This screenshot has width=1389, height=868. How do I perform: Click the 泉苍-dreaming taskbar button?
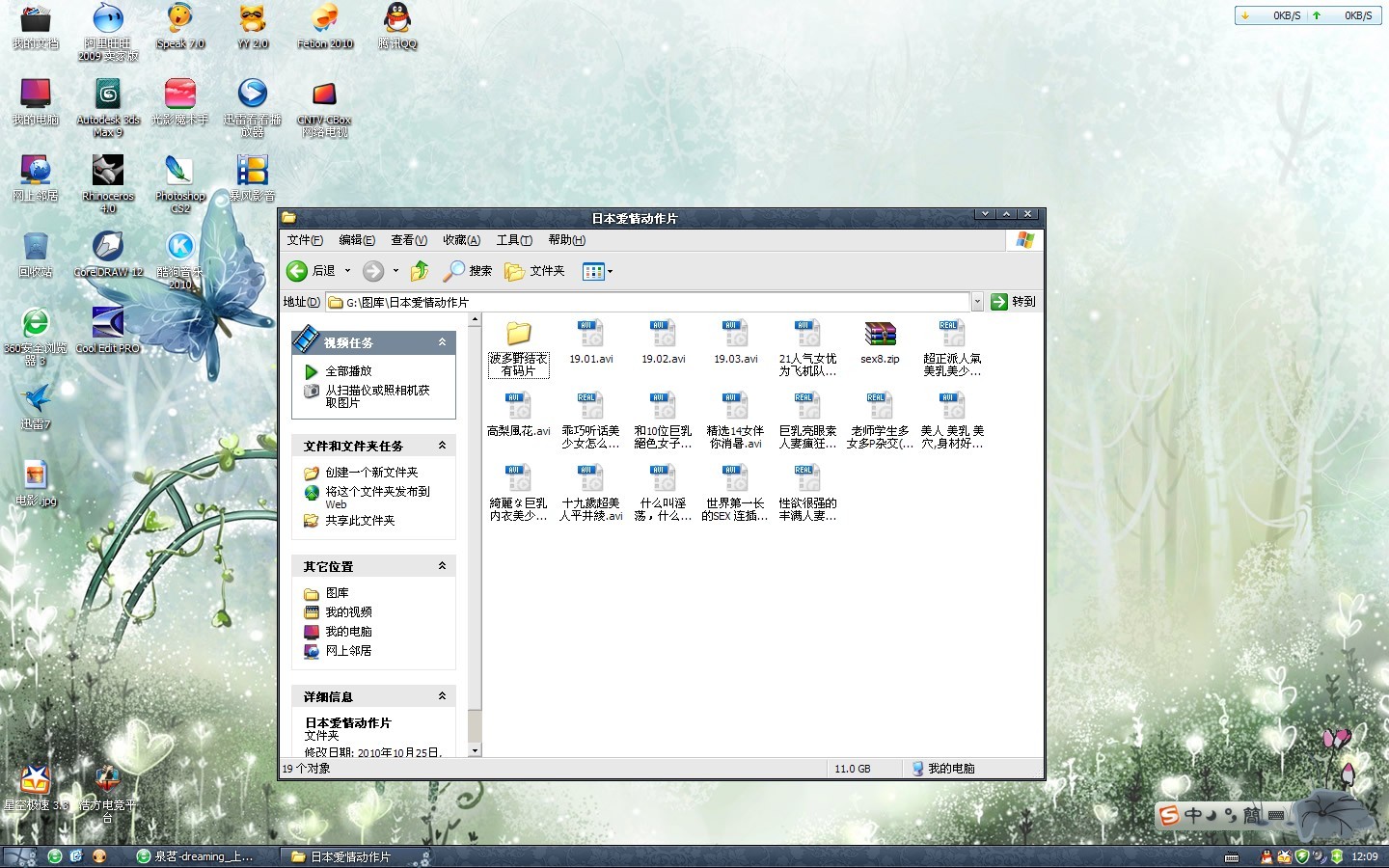point(196,856)
